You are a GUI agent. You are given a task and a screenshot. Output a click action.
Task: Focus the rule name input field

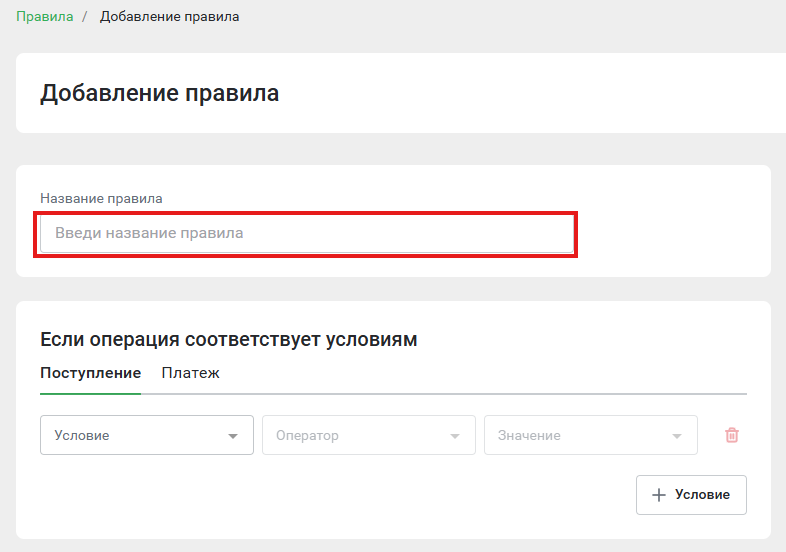click(x=307, y=233)
